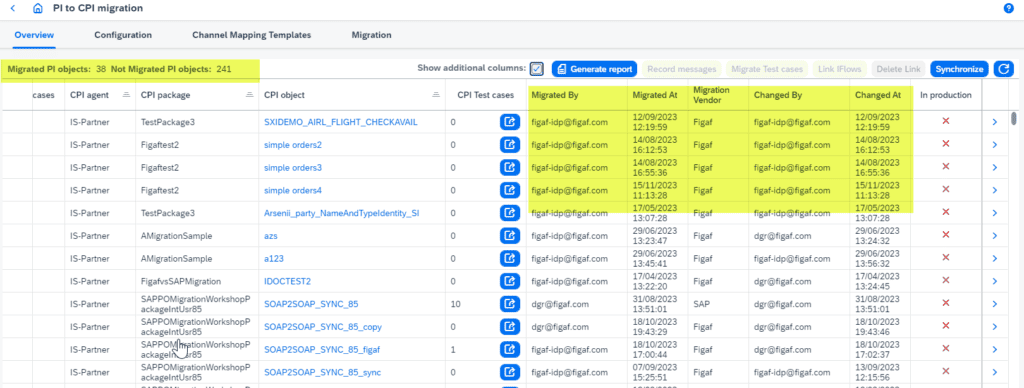Expand row details chevron for simple orders3

coord(995,168)
